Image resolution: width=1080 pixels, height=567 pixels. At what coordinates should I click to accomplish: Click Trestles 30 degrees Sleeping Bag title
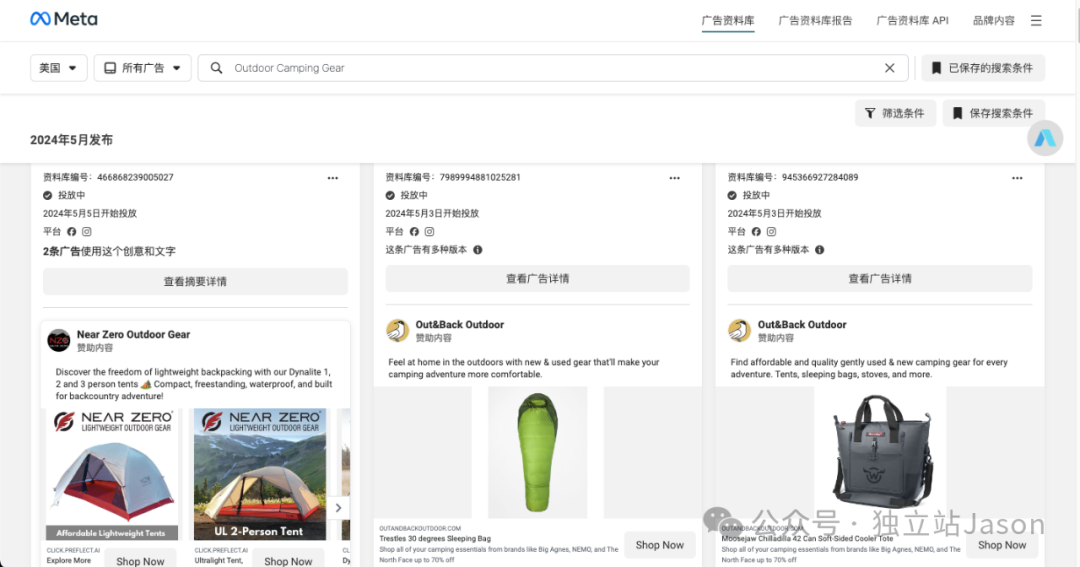[x=435, y=539]
